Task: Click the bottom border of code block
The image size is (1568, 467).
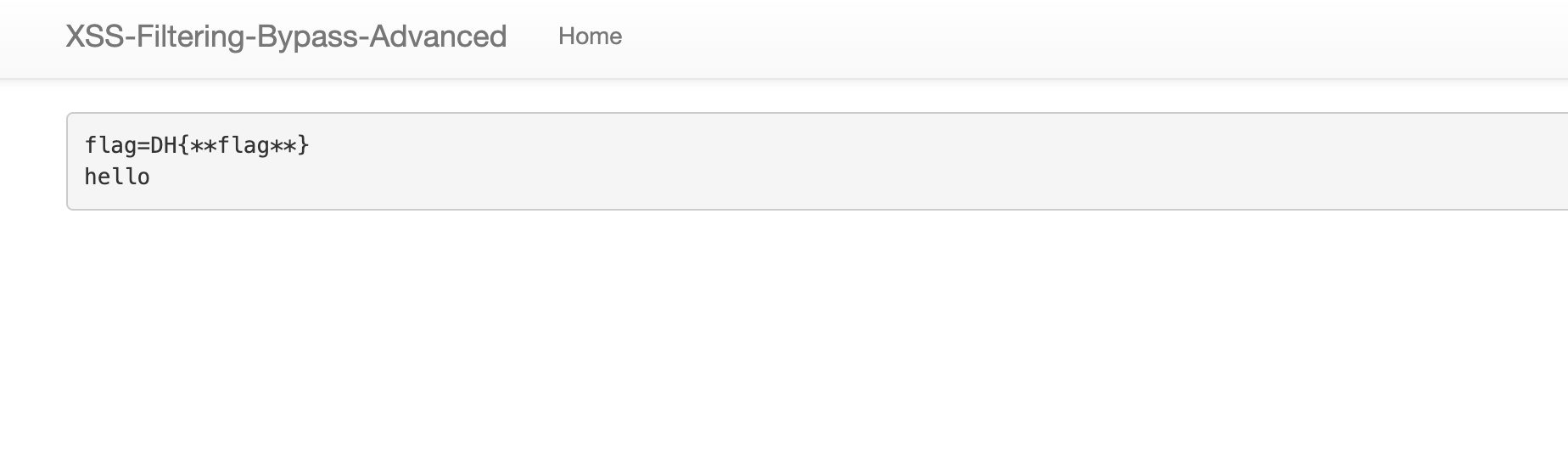Action: pyautogui.click(x=816, y=209)
